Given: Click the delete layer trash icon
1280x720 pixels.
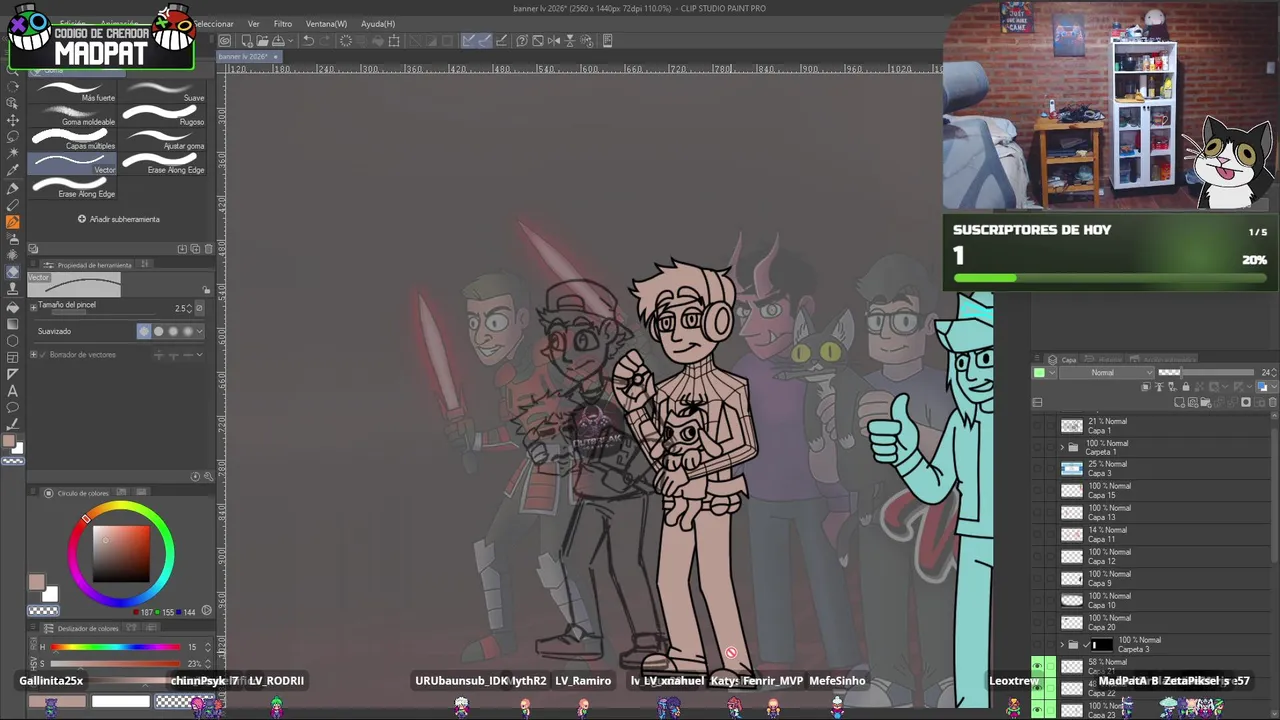Looking at the screenshot, I should 1272,403.
